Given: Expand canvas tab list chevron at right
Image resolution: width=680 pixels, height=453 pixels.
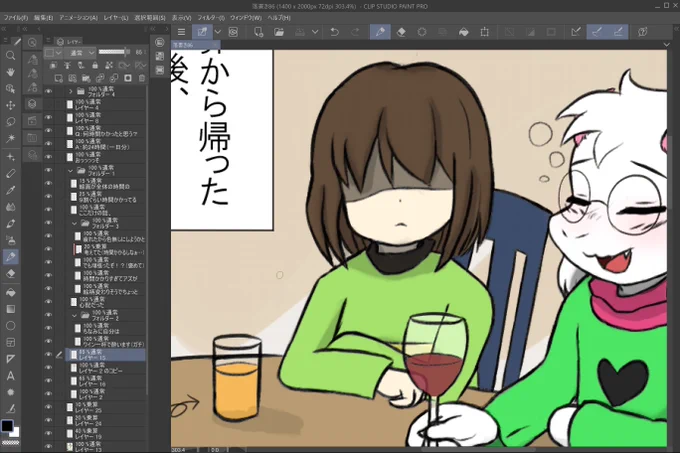Looking at the screenshot, I should point(667,45).
